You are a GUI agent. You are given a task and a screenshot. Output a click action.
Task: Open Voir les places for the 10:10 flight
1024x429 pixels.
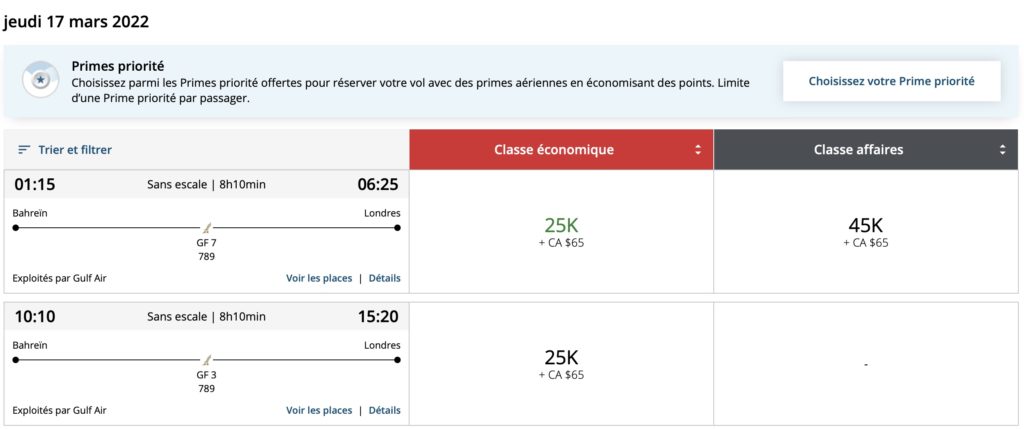[x=319, y=410]
